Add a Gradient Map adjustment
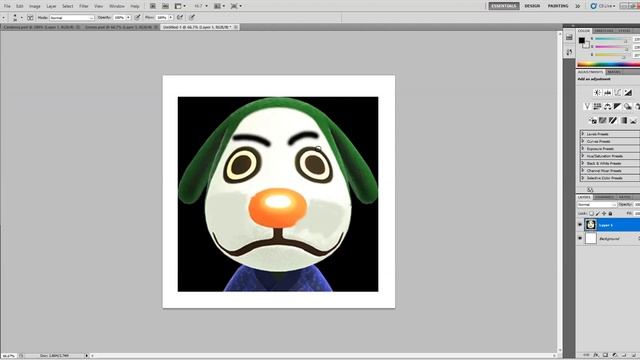This screenshot has height=360, width=640. [x=623, y=120]
